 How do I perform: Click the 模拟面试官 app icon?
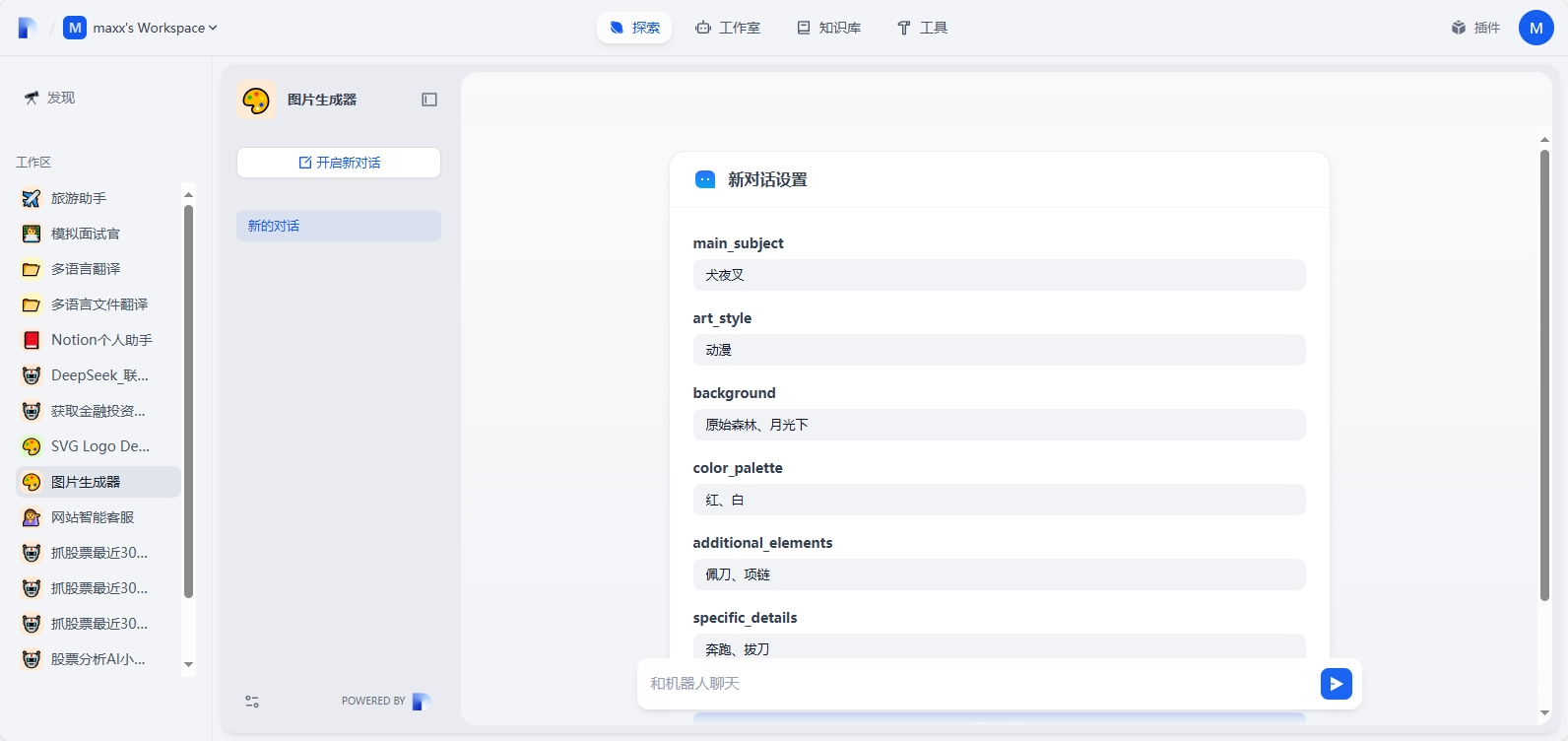pyautogui.click(x=32, y=234)
